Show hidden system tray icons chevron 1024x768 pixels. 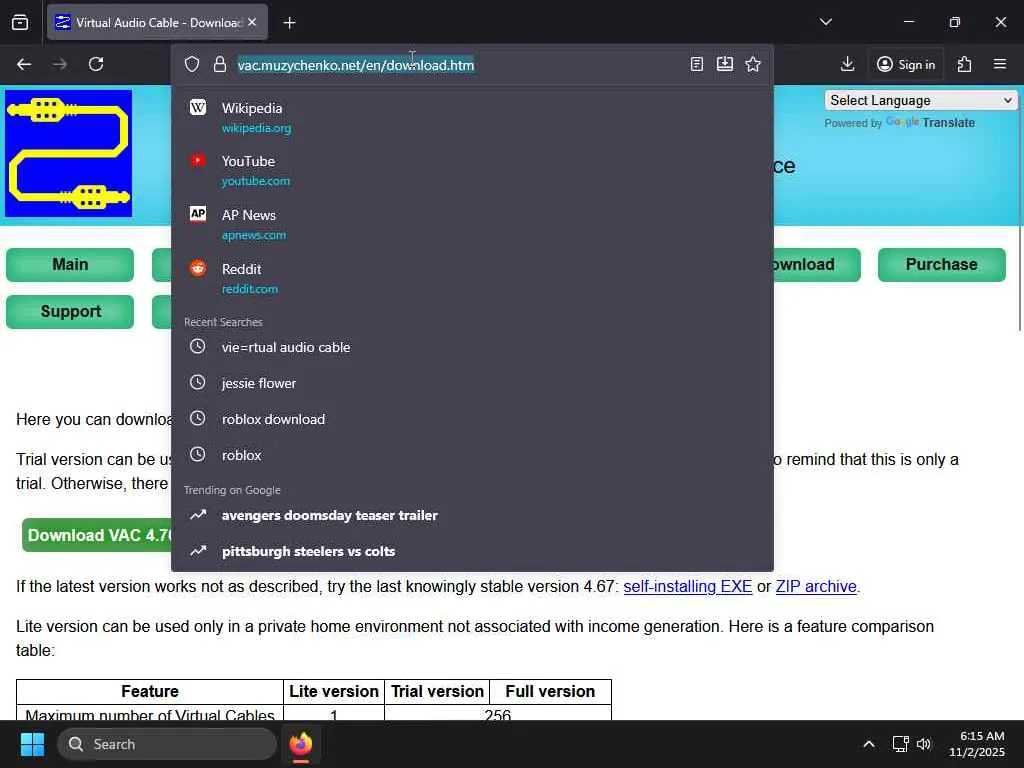click(x=869, y=744)
